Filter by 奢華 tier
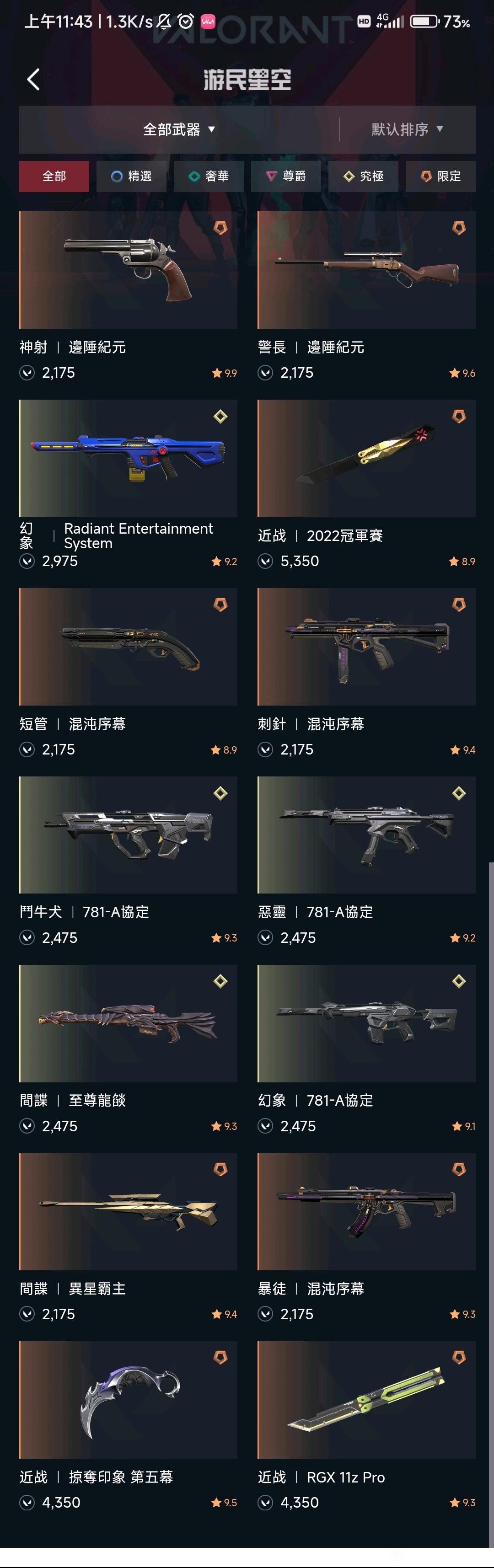 (x=208, y=176)
